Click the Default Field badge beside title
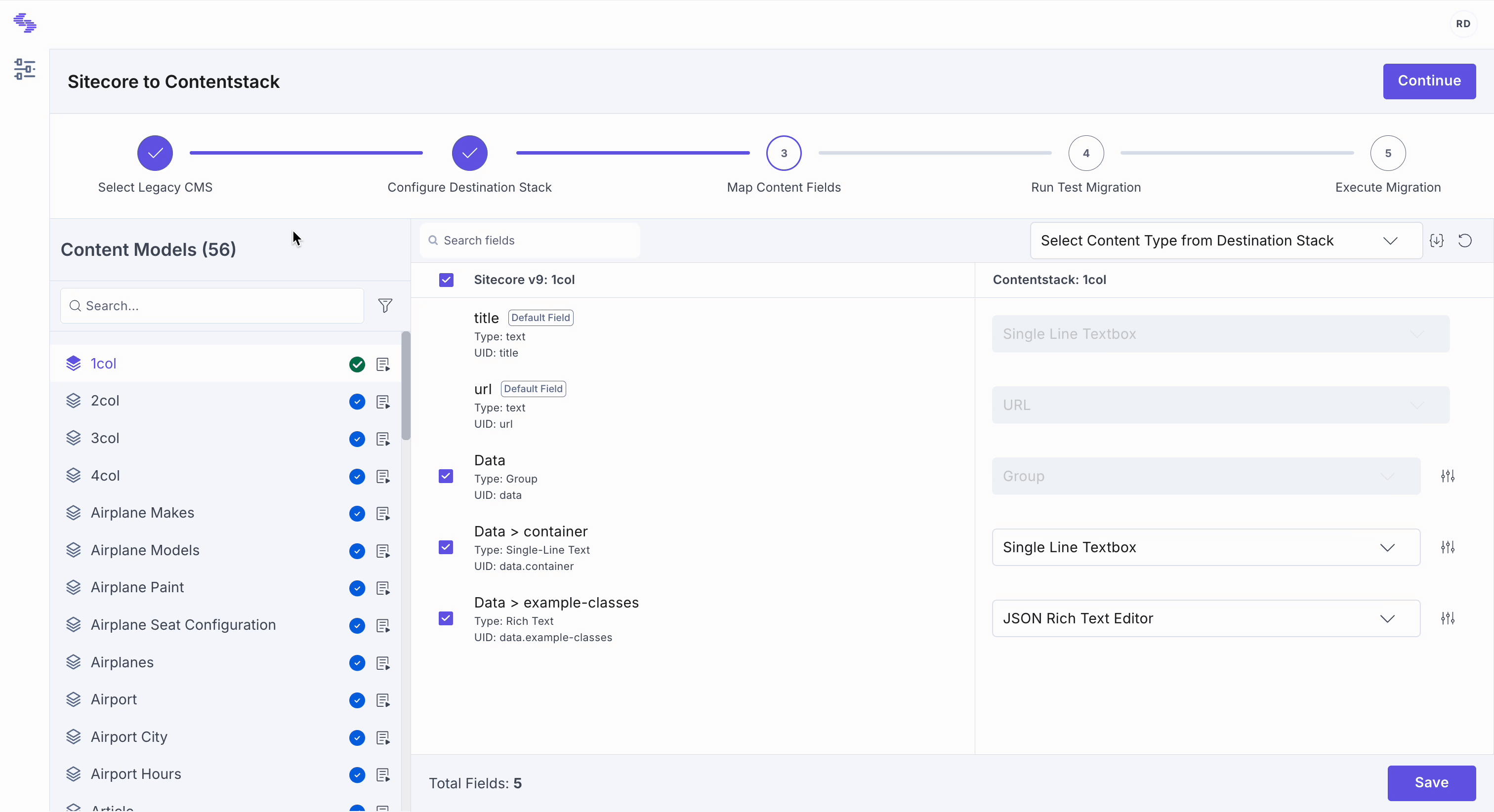 pos(540,318)
